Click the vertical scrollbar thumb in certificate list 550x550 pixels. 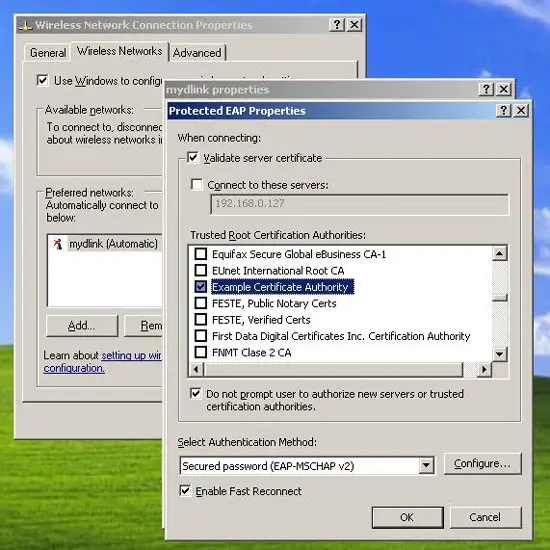[499, 298]
